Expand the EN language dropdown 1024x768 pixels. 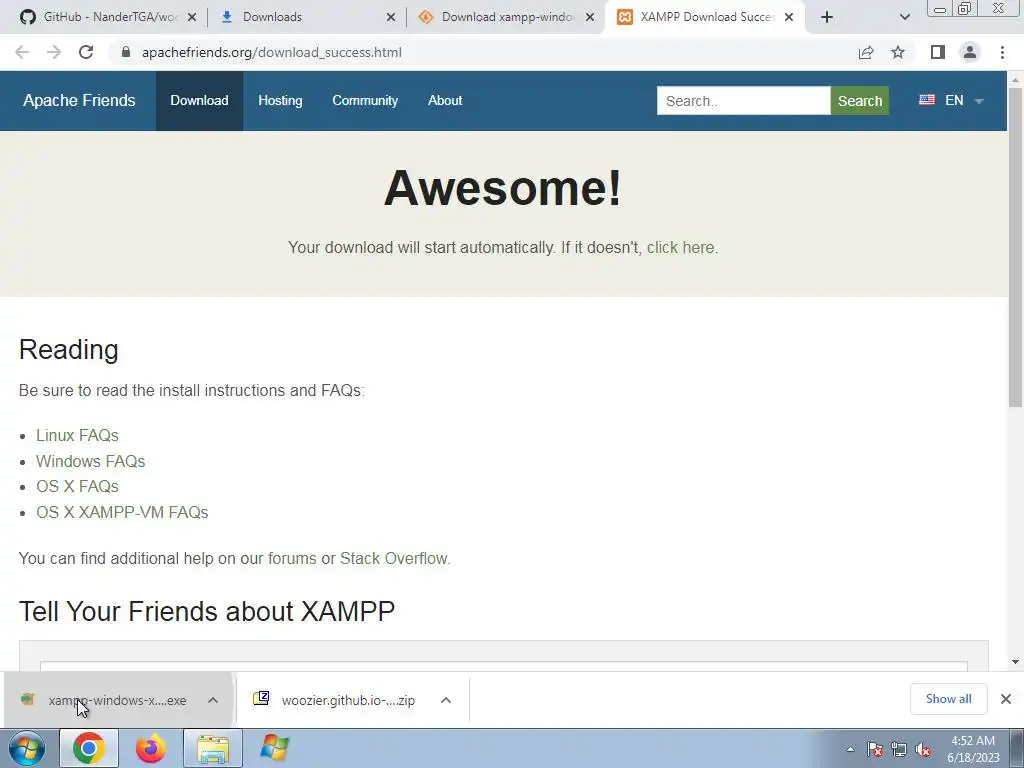pyautogui.click(x=963, y=101)
